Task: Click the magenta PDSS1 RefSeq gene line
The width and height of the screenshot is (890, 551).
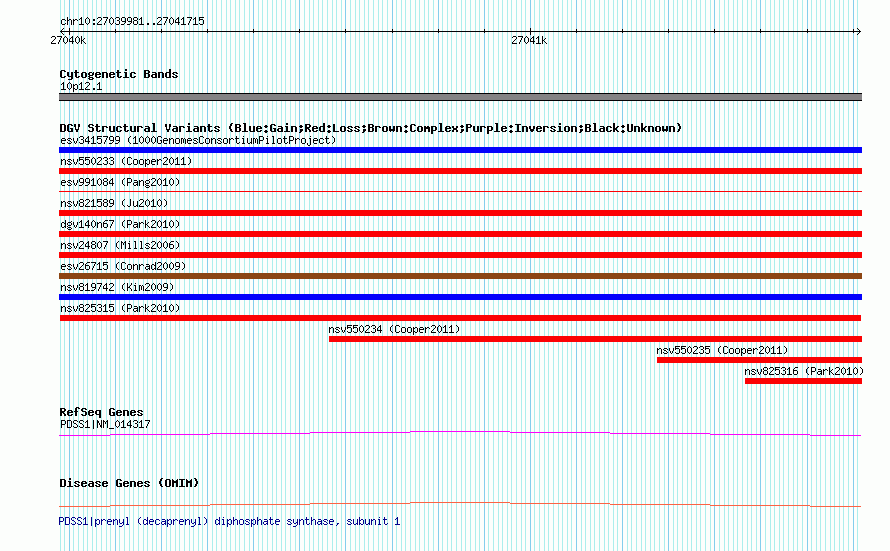Action: point(460,434)
